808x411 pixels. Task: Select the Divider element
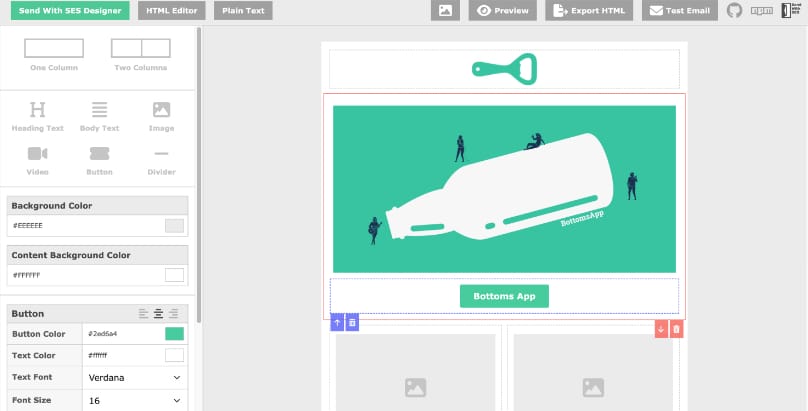tap(161, 161)
